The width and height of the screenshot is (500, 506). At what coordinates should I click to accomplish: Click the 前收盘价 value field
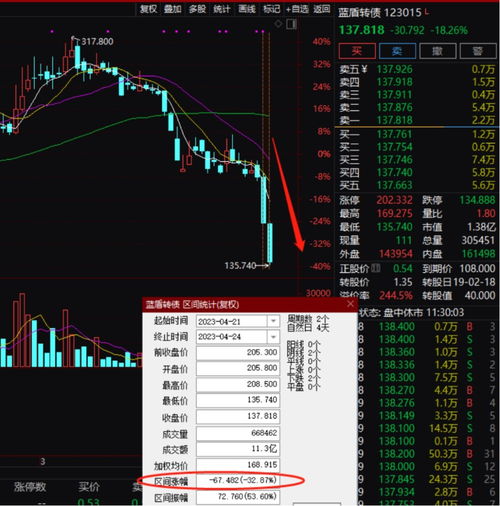tap(238, 353)
